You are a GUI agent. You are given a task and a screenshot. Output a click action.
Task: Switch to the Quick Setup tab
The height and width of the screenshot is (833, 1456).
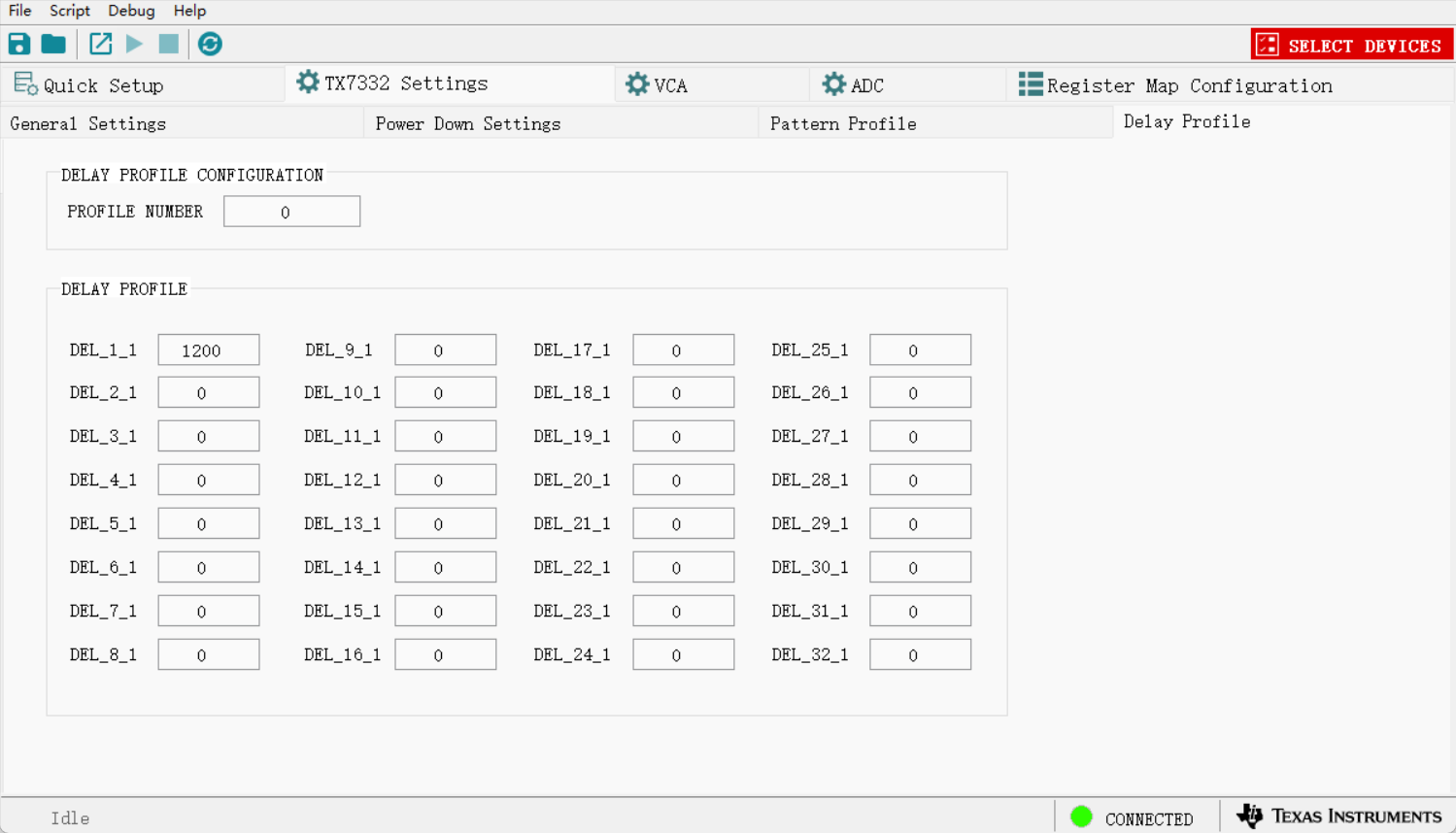(x=143, y=85)
